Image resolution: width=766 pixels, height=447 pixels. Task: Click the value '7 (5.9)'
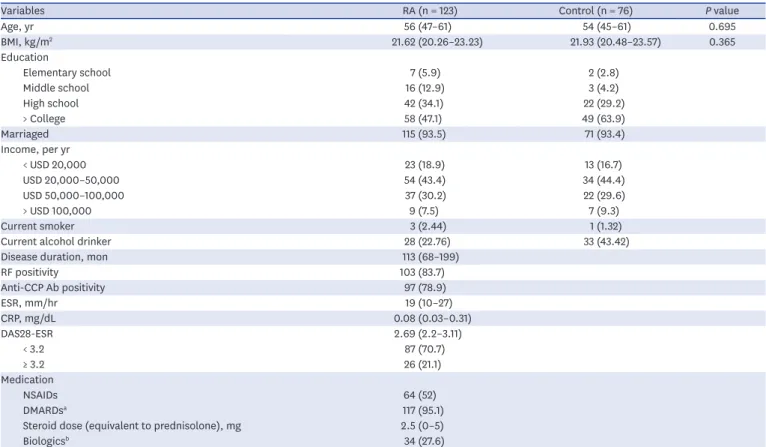tap(426, 73)
